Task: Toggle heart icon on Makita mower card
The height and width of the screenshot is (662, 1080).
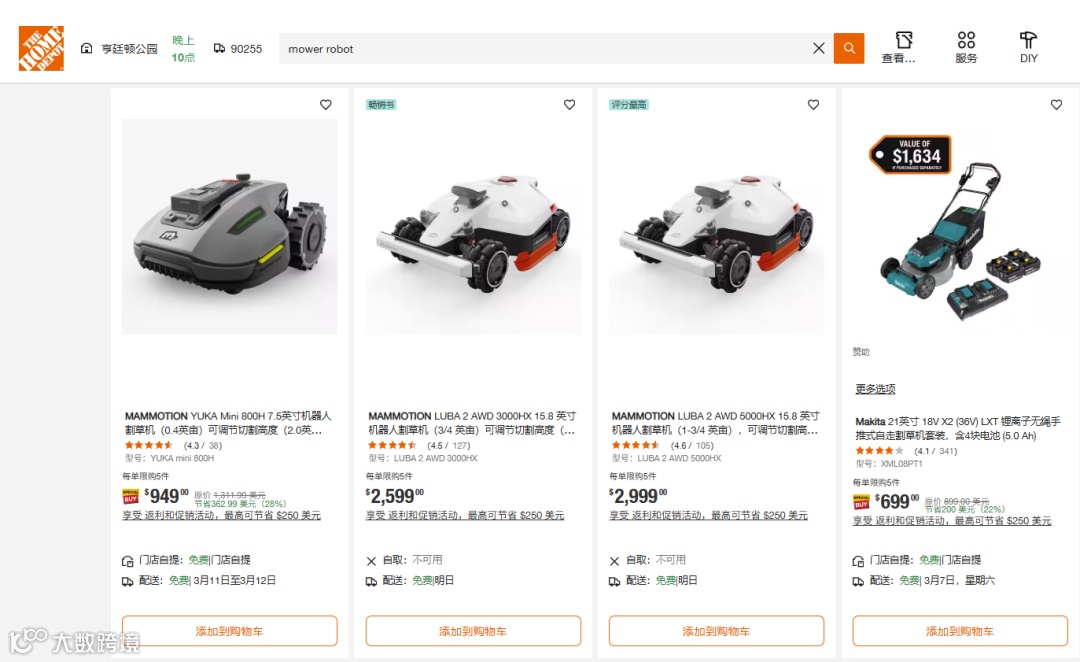Action: click(1057, 105)
